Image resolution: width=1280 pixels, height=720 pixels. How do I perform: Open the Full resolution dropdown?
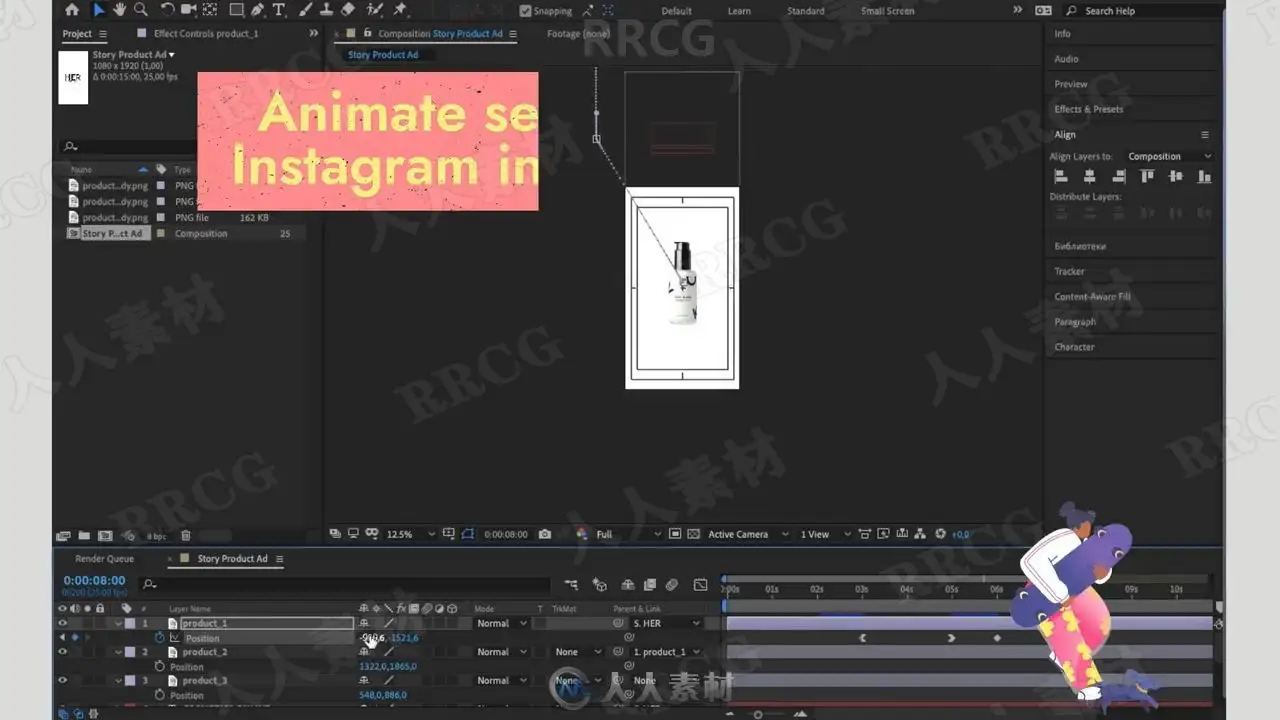(627, 534)
